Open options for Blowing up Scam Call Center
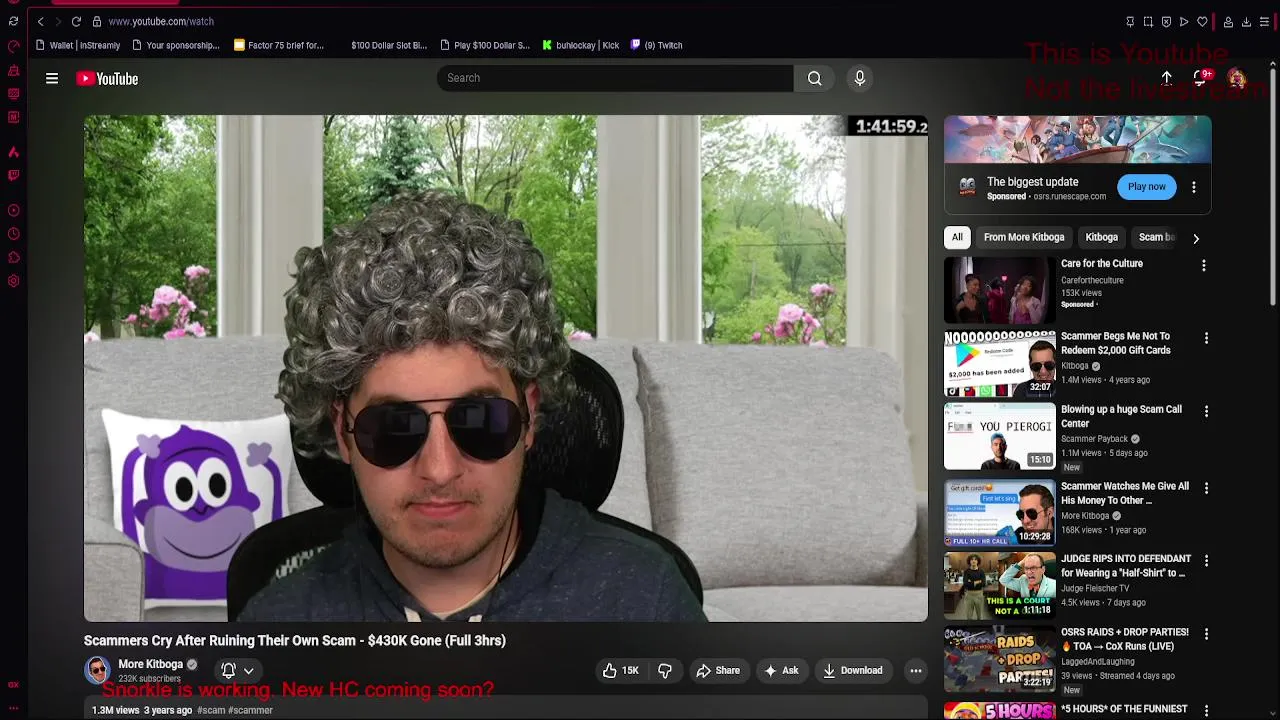The image size is (1280, 720). [1206, 411]
